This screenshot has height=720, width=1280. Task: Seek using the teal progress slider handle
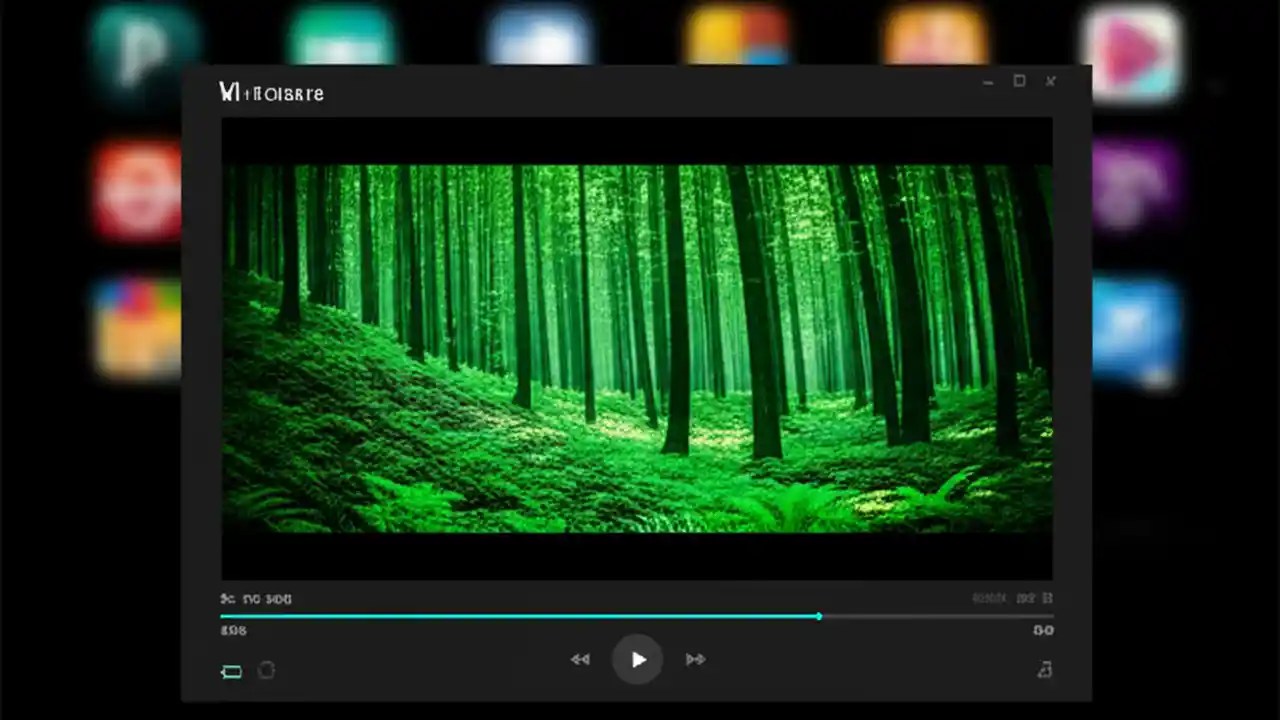point(820,617)
